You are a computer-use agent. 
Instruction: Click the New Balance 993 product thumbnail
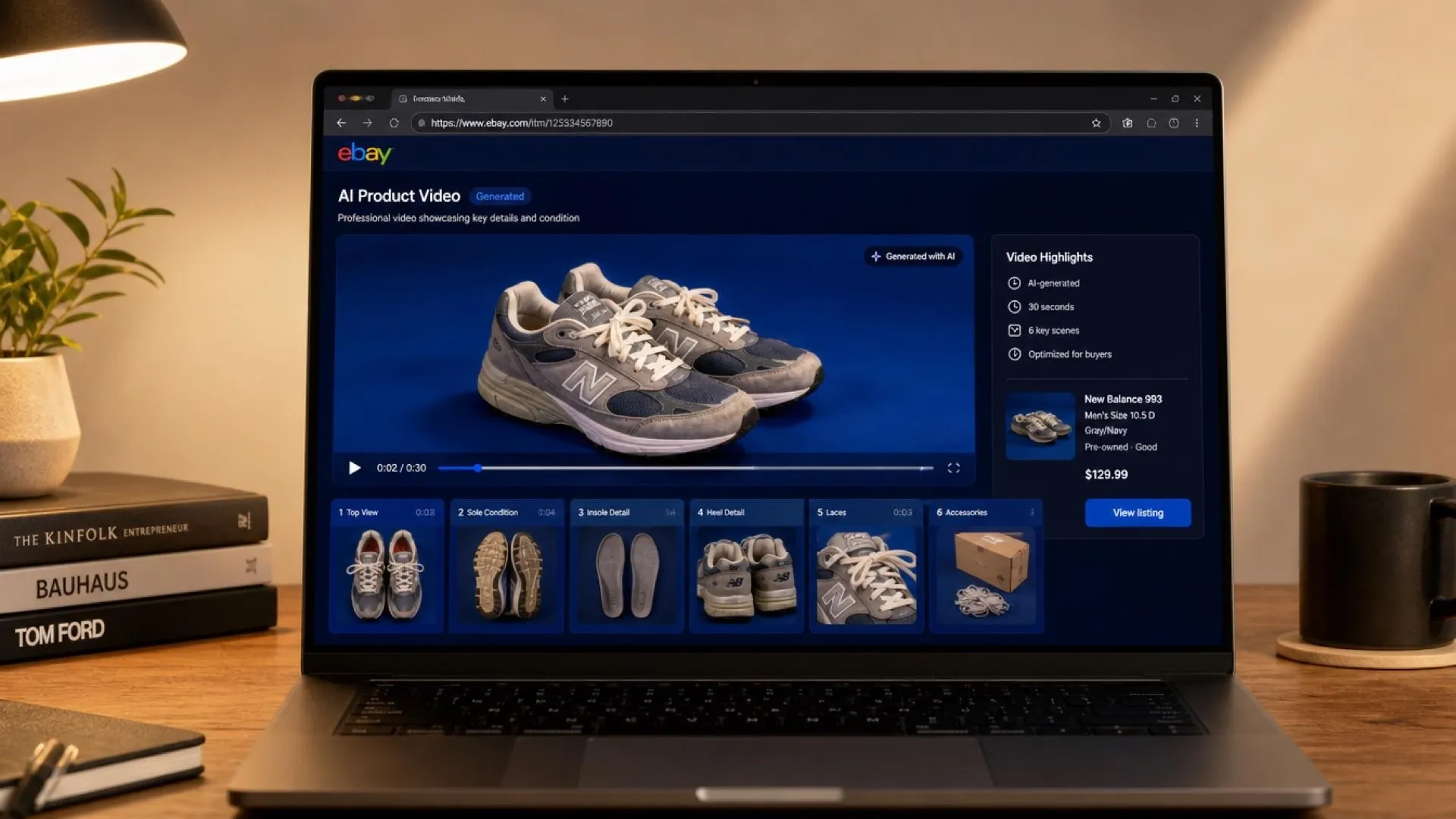point(1040,425)
